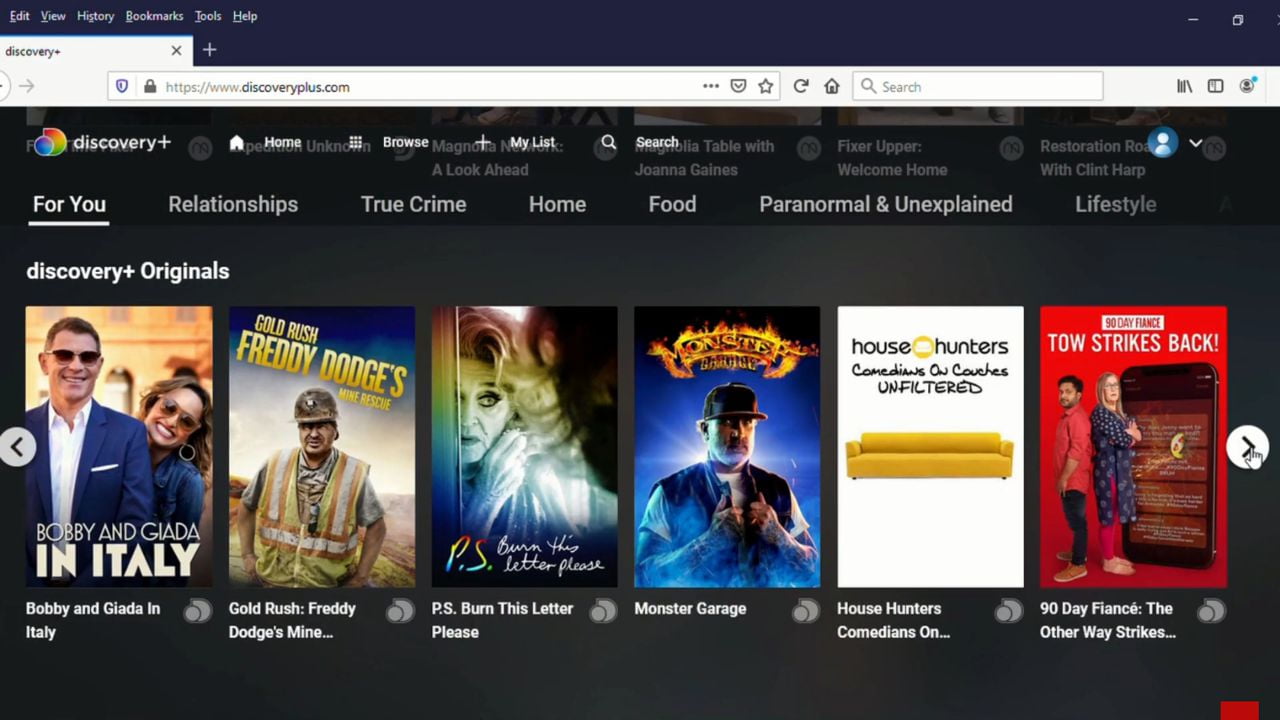Open the P.S. Burn This Letter poster

pyautogui.click(x=524, y=447)
